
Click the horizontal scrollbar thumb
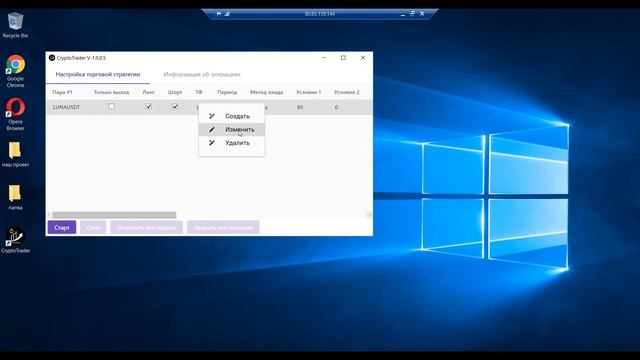point(114,215)
